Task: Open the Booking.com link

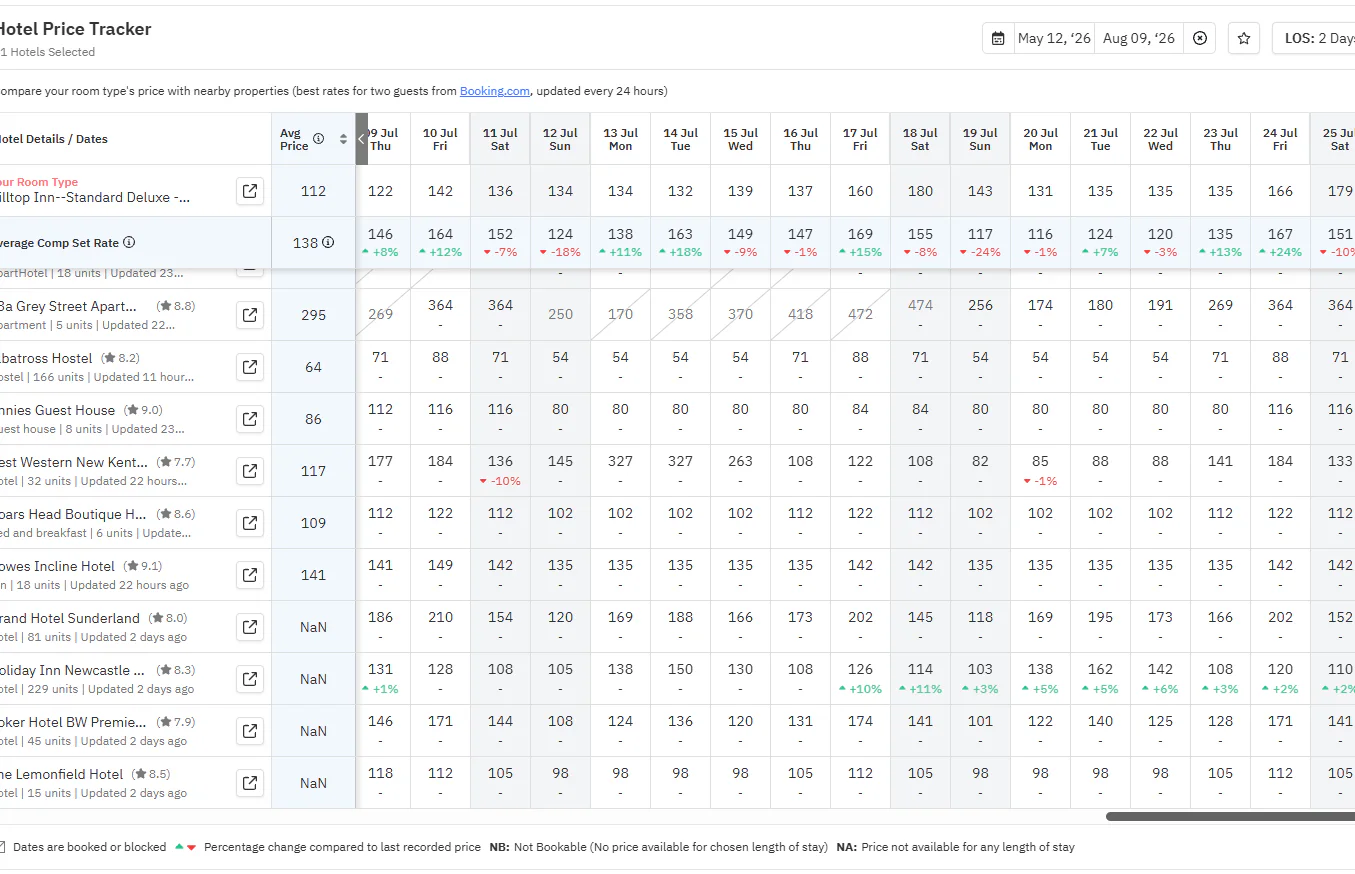Action: pyautogui.click(x=495, y=91)
